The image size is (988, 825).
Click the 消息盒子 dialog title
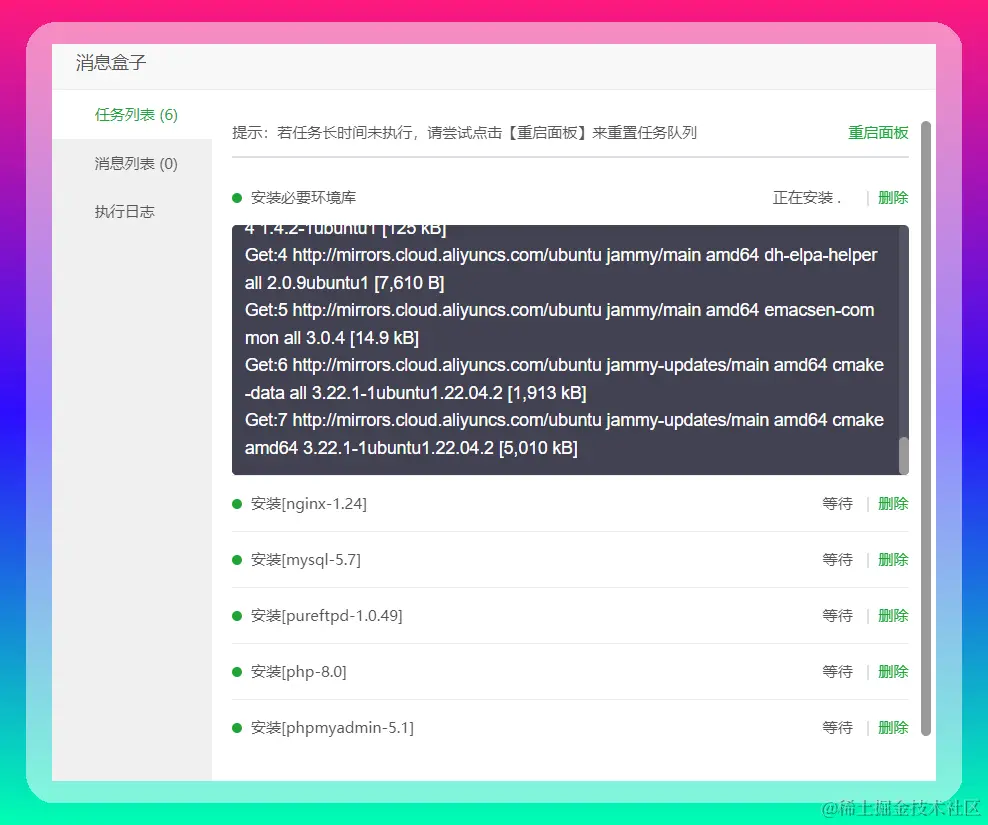pyautogui.click(x=111, y=62)
